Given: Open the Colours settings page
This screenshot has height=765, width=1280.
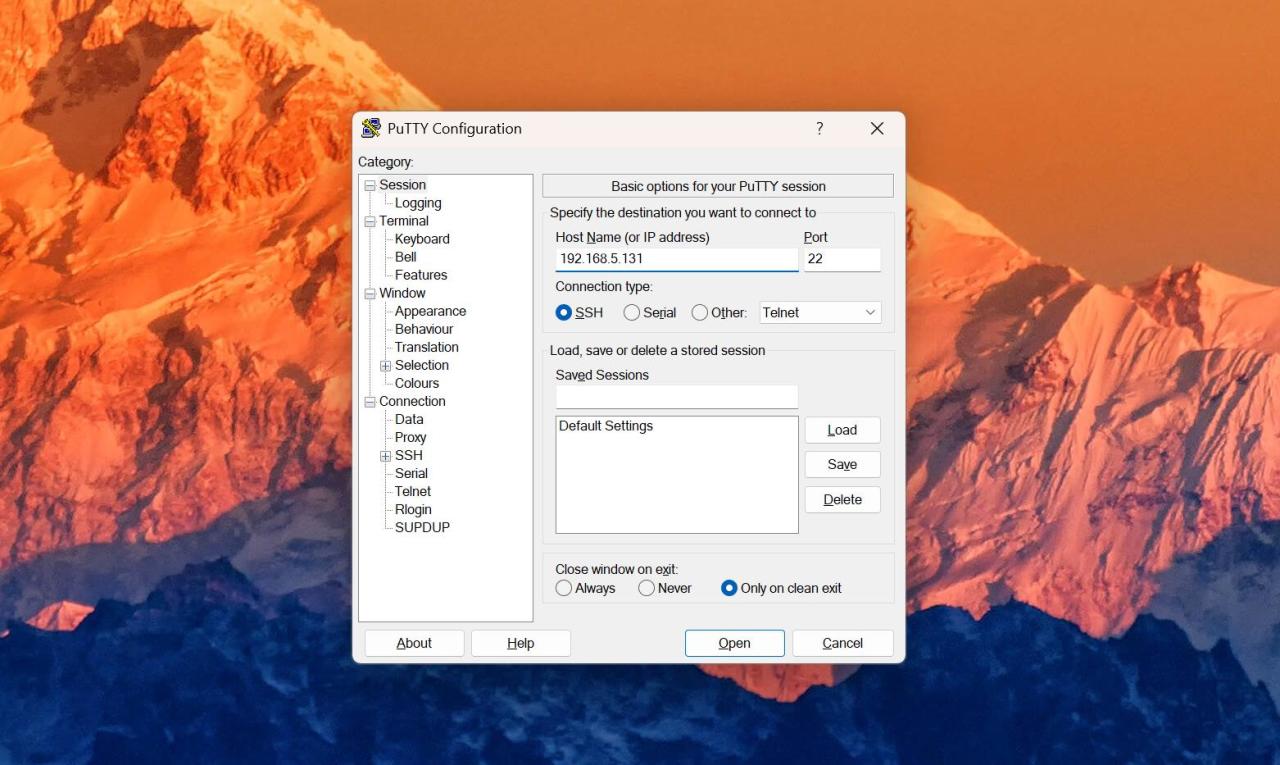Looking at the screenshot, I should tap(417, 383).
